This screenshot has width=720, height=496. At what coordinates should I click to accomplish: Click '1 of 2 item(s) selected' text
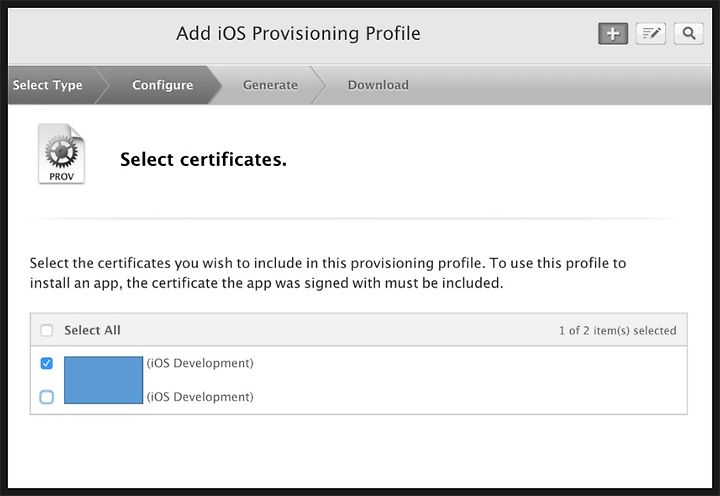point(618,331)
